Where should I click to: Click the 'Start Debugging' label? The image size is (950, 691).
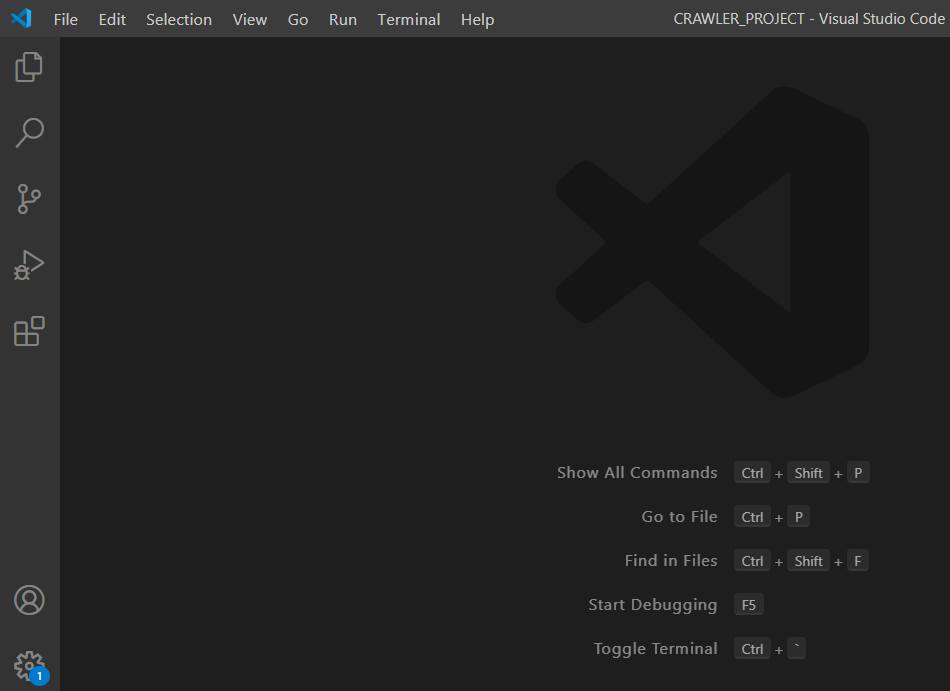pyautogui.click(x=653, y=605)
